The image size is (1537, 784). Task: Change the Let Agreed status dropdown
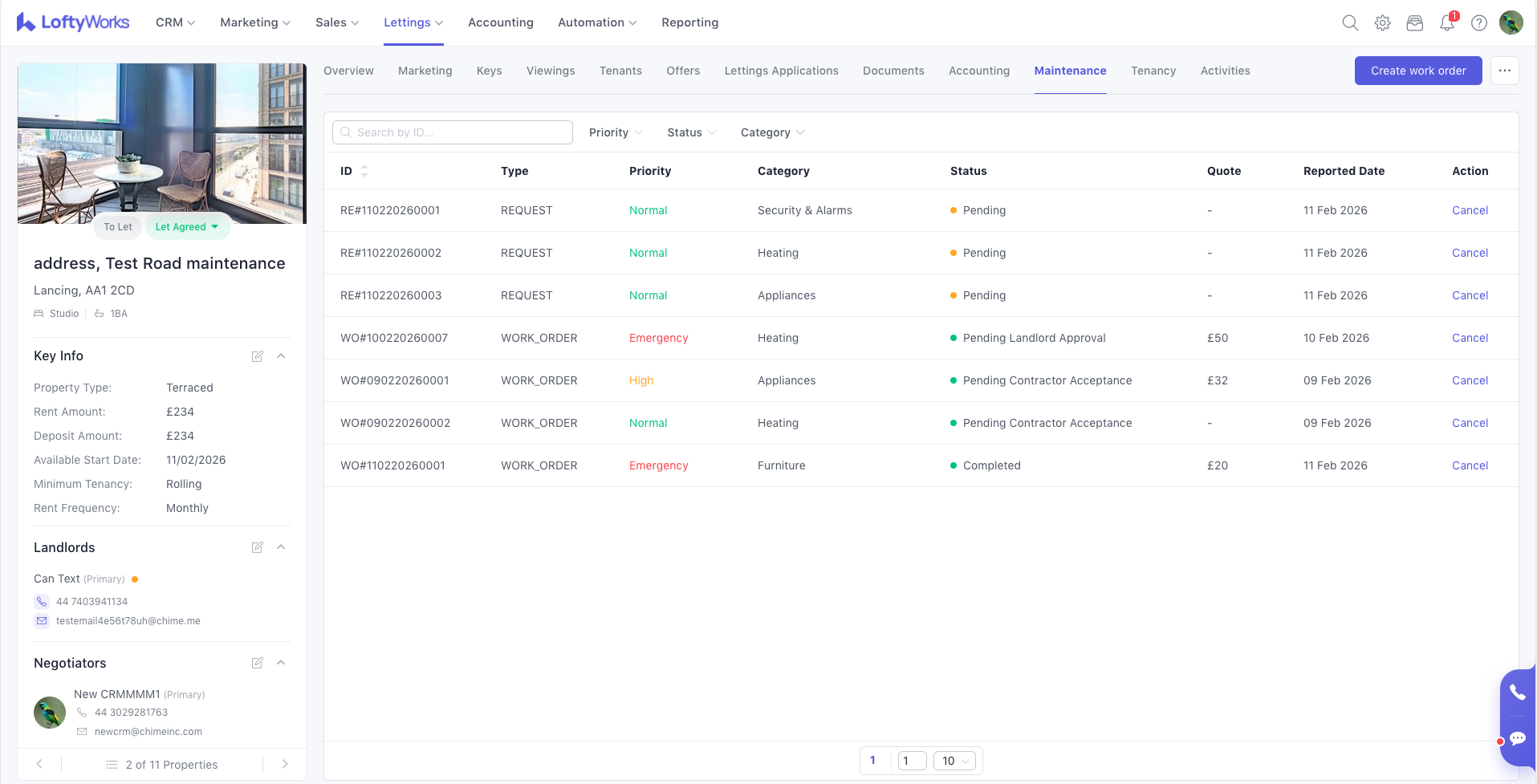pyautogui.click(x=187, y=227)
